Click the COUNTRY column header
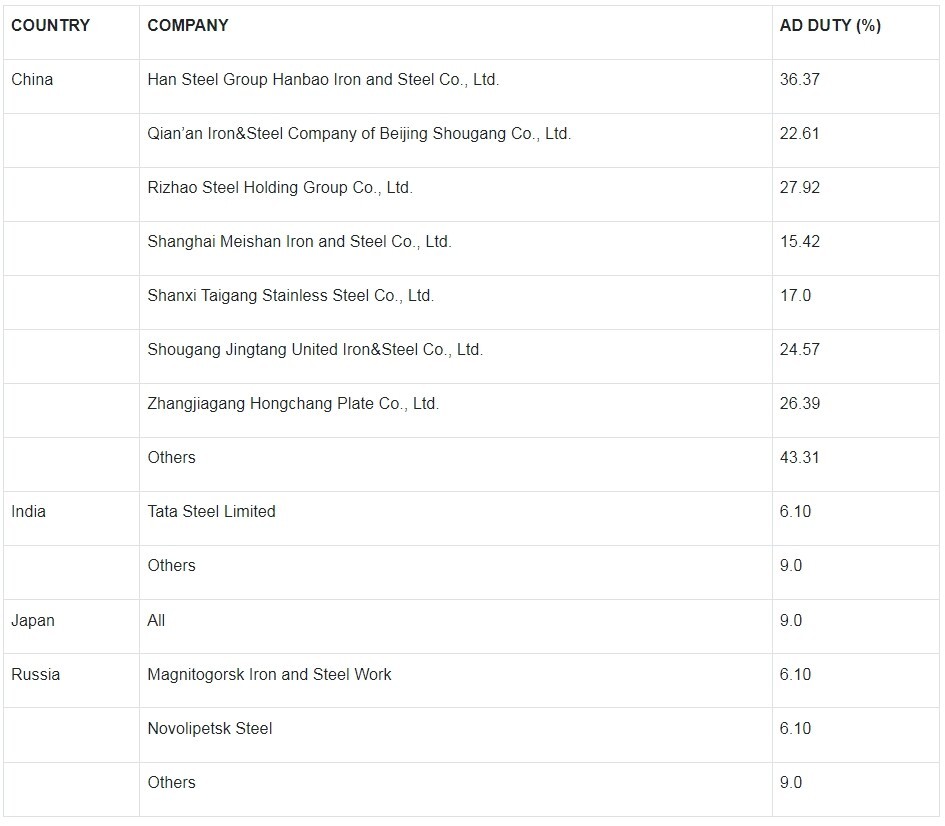The image size is (945, 826). [50, 26]
